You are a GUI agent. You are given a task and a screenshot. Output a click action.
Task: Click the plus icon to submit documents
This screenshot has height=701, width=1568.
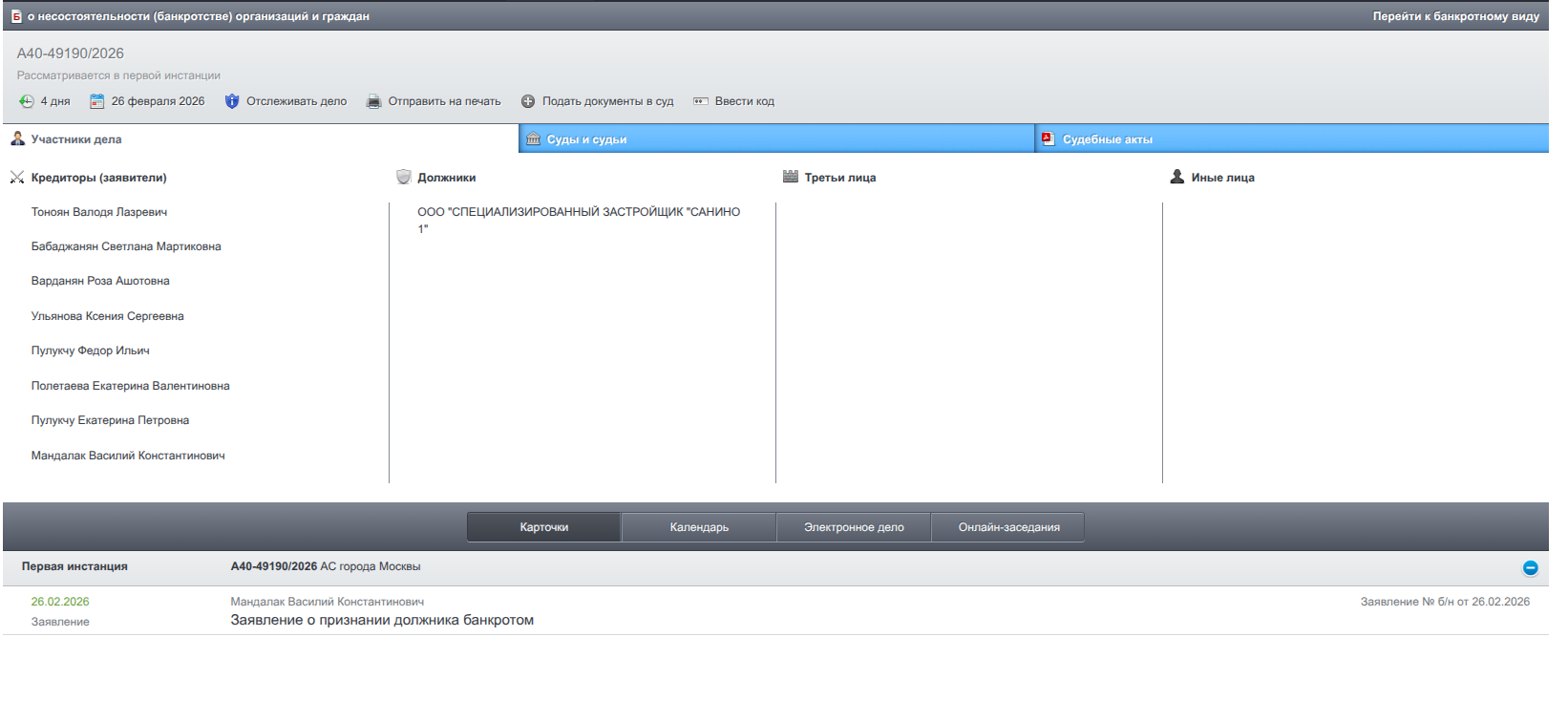coord(528,101)
